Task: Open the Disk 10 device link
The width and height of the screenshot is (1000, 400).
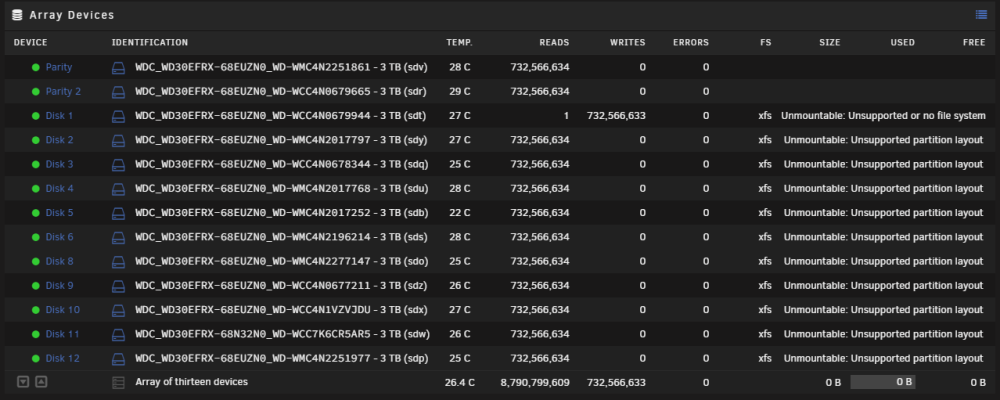Action: (x=62, y=309)
